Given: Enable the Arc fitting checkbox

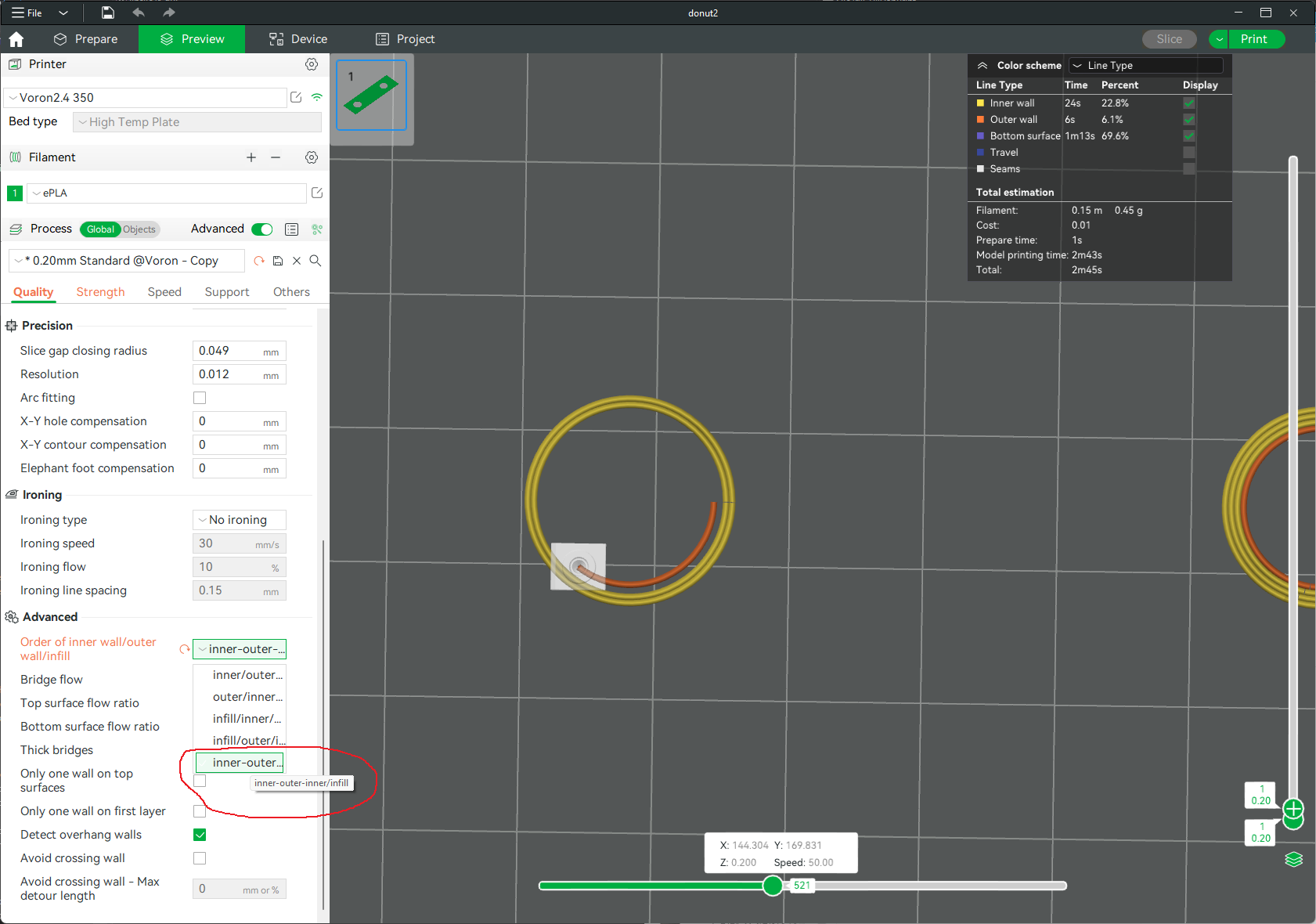Looking at the screenshot, I should [200, 398].
